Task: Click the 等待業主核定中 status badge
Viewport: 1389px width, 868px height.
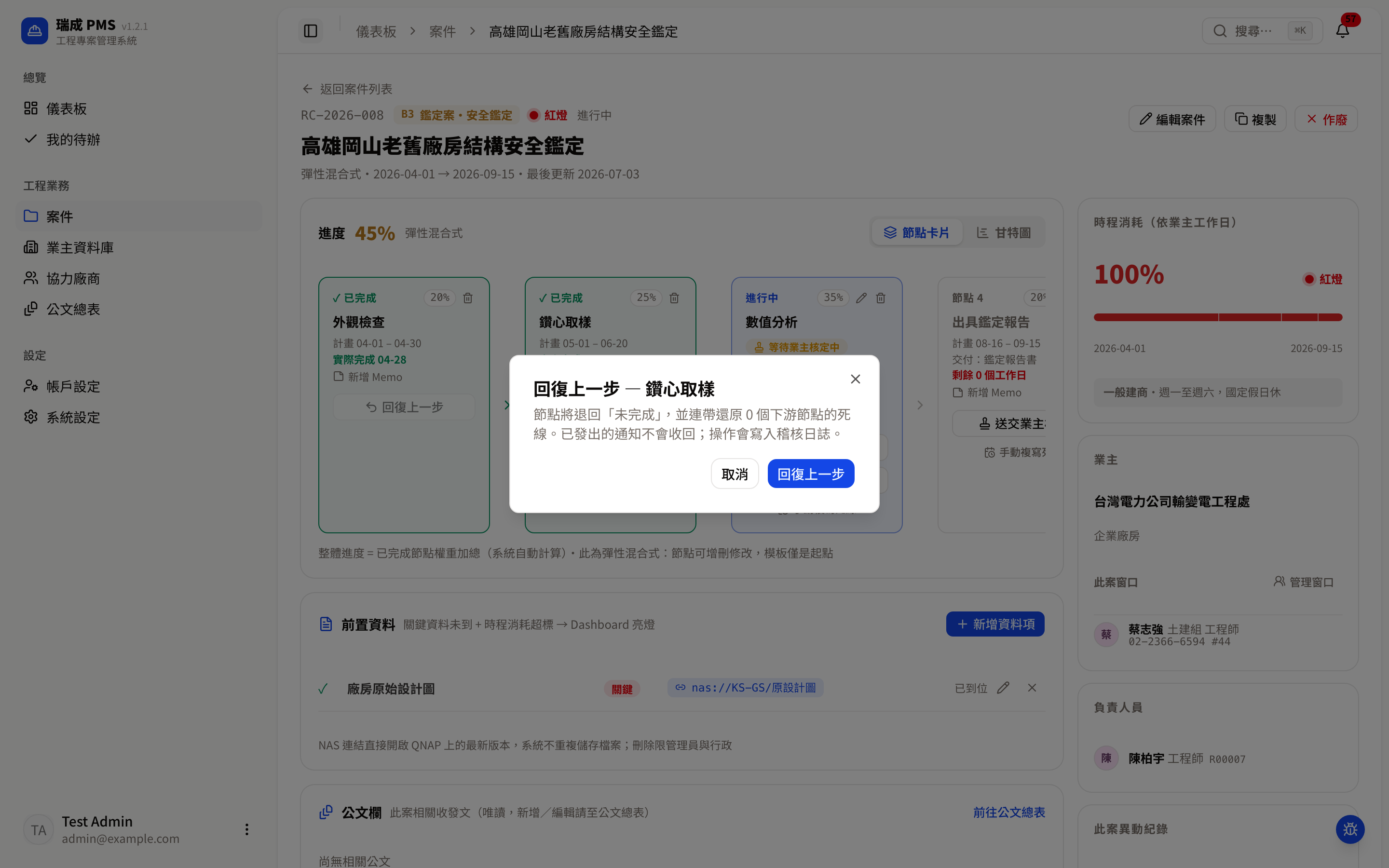Action: point(797,347)
